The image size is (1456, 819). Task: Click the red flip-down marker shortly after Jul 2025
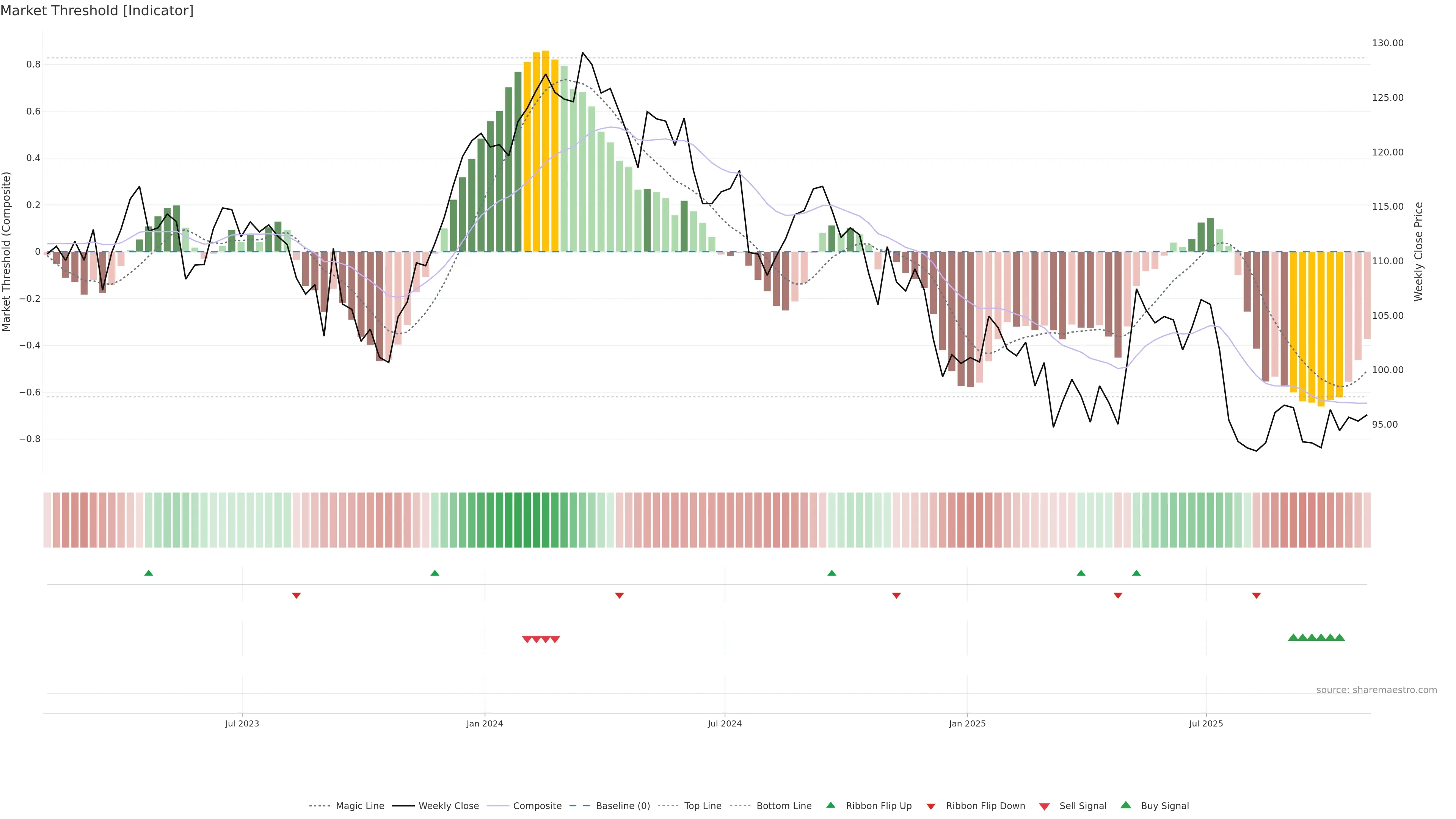coord(1256,595)
